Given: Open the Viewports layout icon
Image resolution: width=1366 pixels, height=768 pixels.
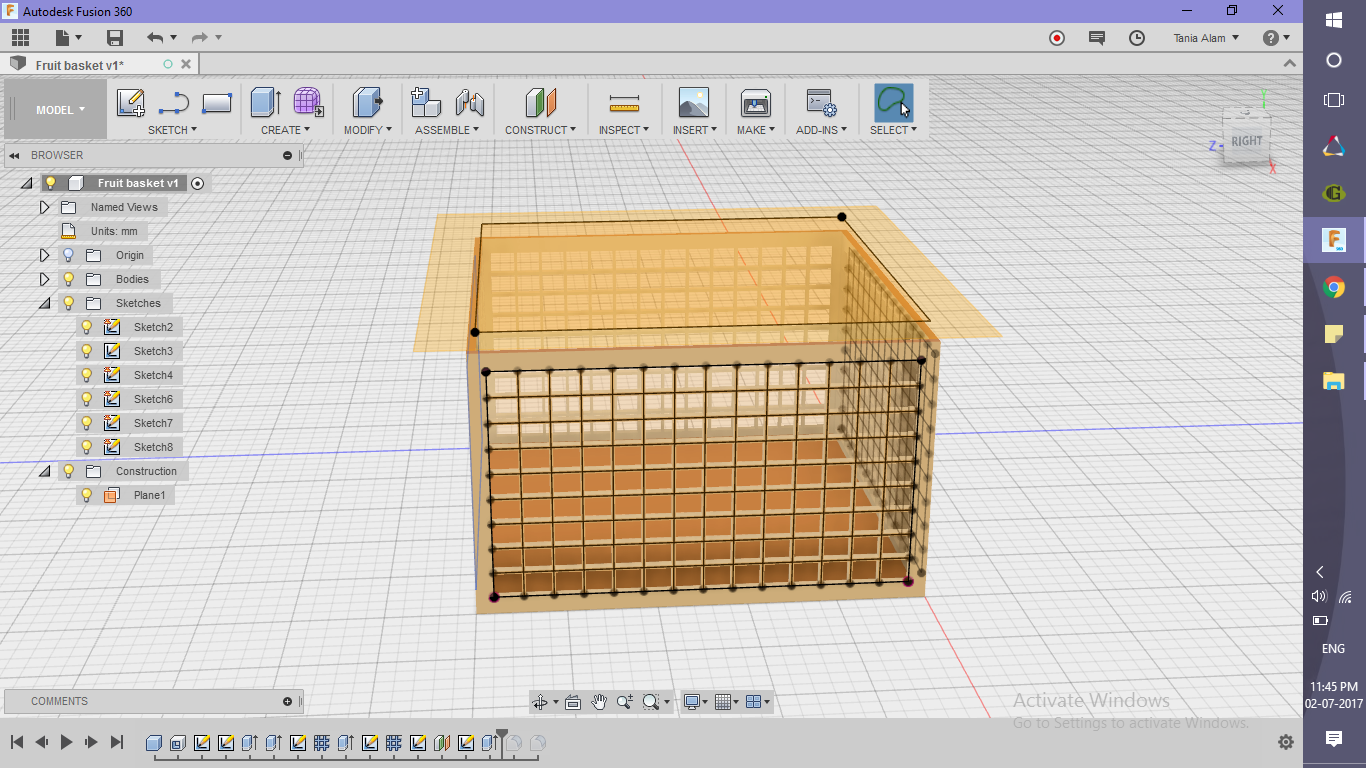Looking at the screenshot, I should [755, 702].
